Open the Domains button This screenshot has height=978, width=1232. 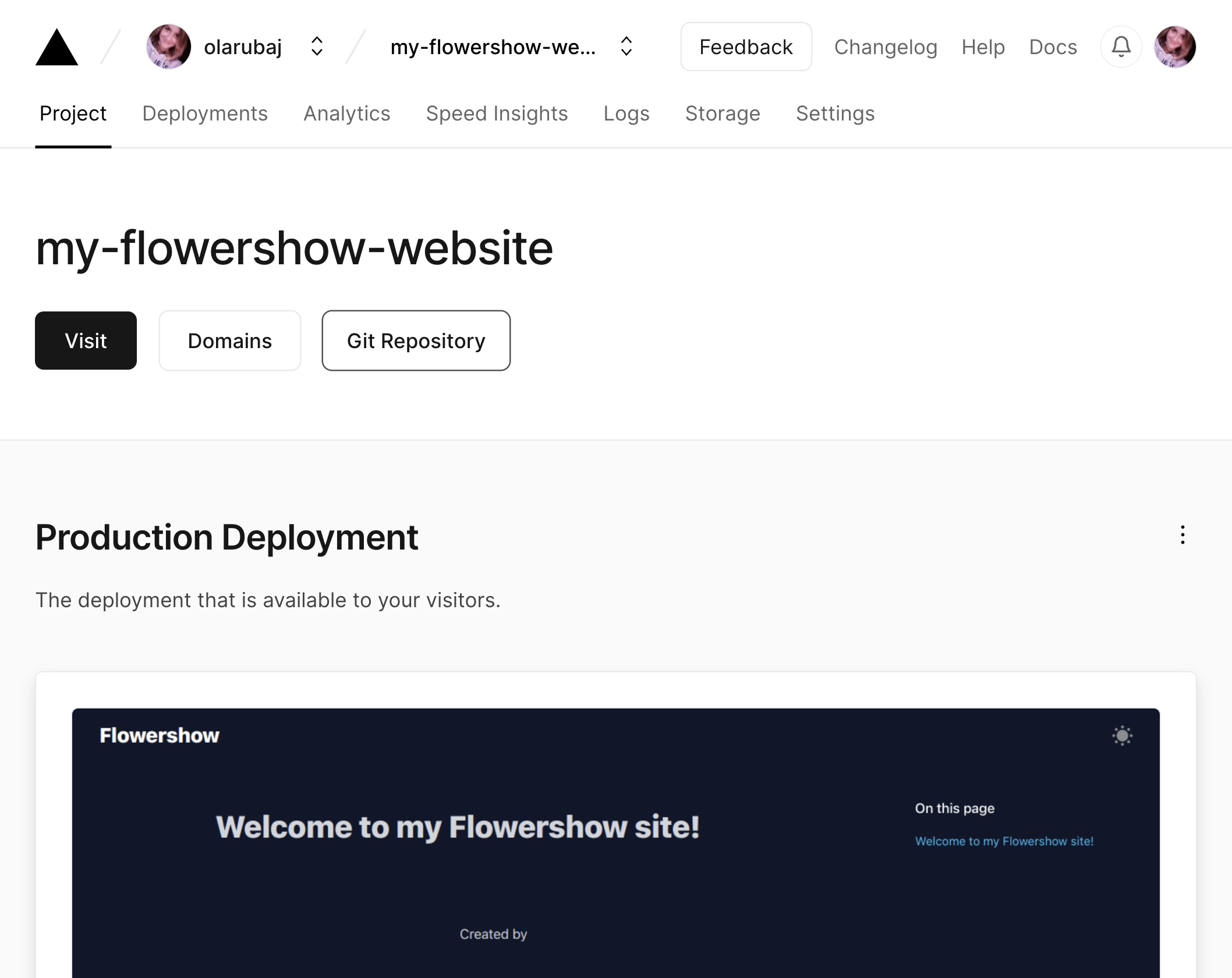(x=229, y=341)
